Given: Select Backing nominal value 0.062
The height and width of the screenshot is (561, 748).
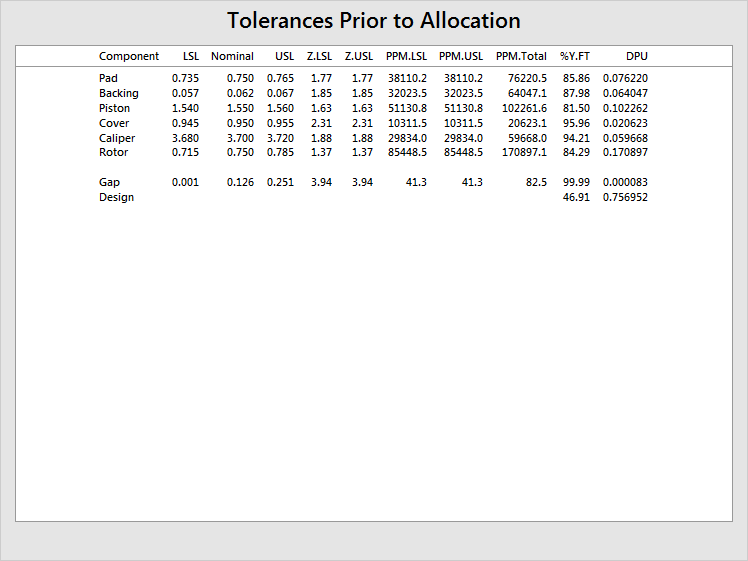Looking at the screenshot, I should [240, 94].
